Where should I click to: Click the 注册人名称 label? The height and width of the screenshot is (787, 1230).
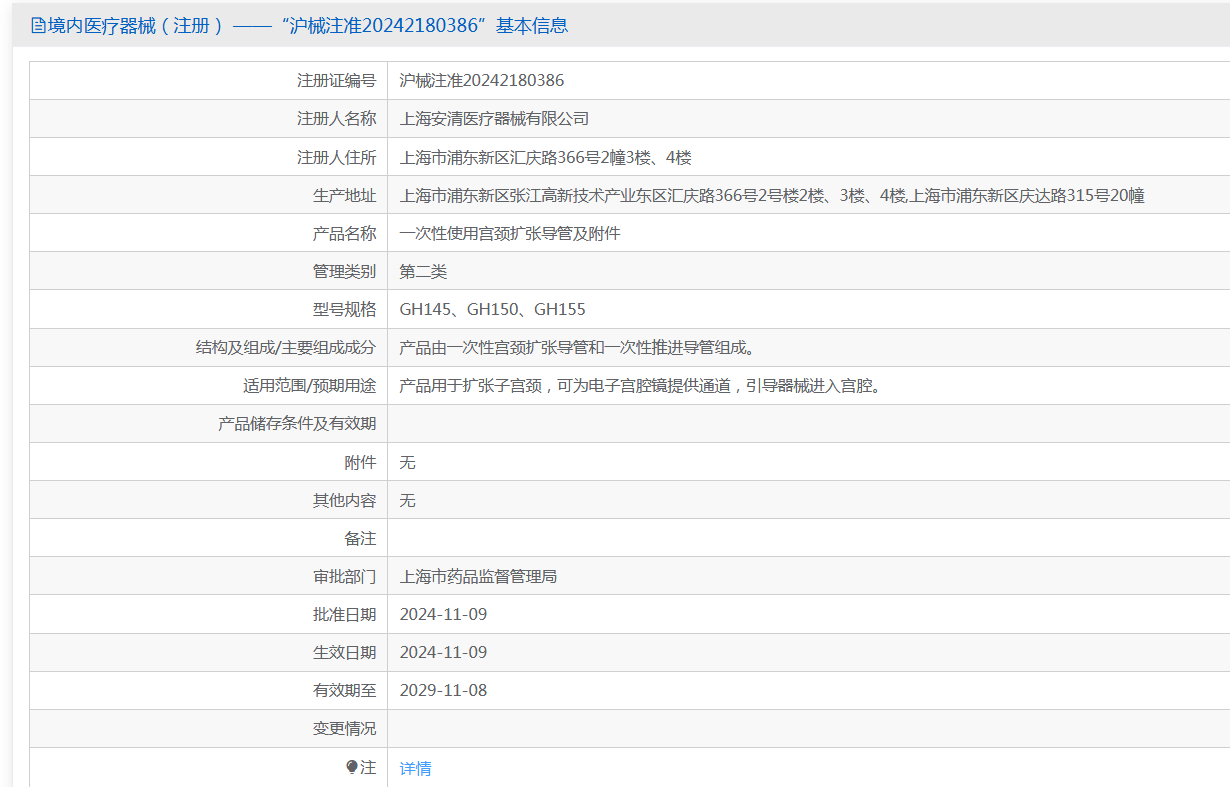point(337,118)
